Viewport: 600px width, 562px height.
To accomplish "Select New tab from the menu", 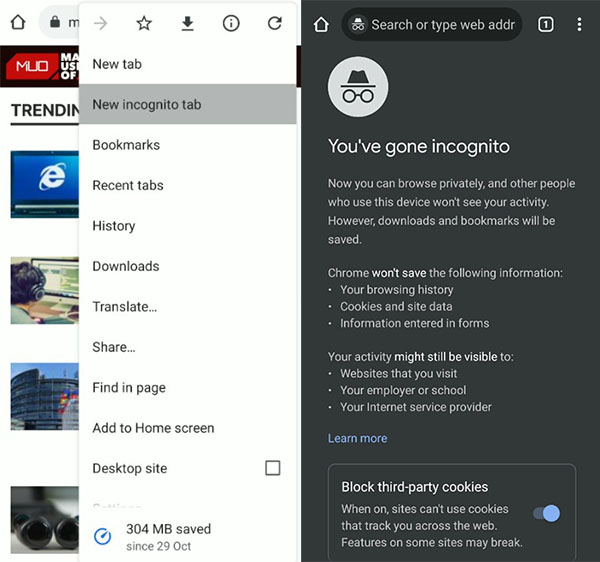I will pos(188,64).
